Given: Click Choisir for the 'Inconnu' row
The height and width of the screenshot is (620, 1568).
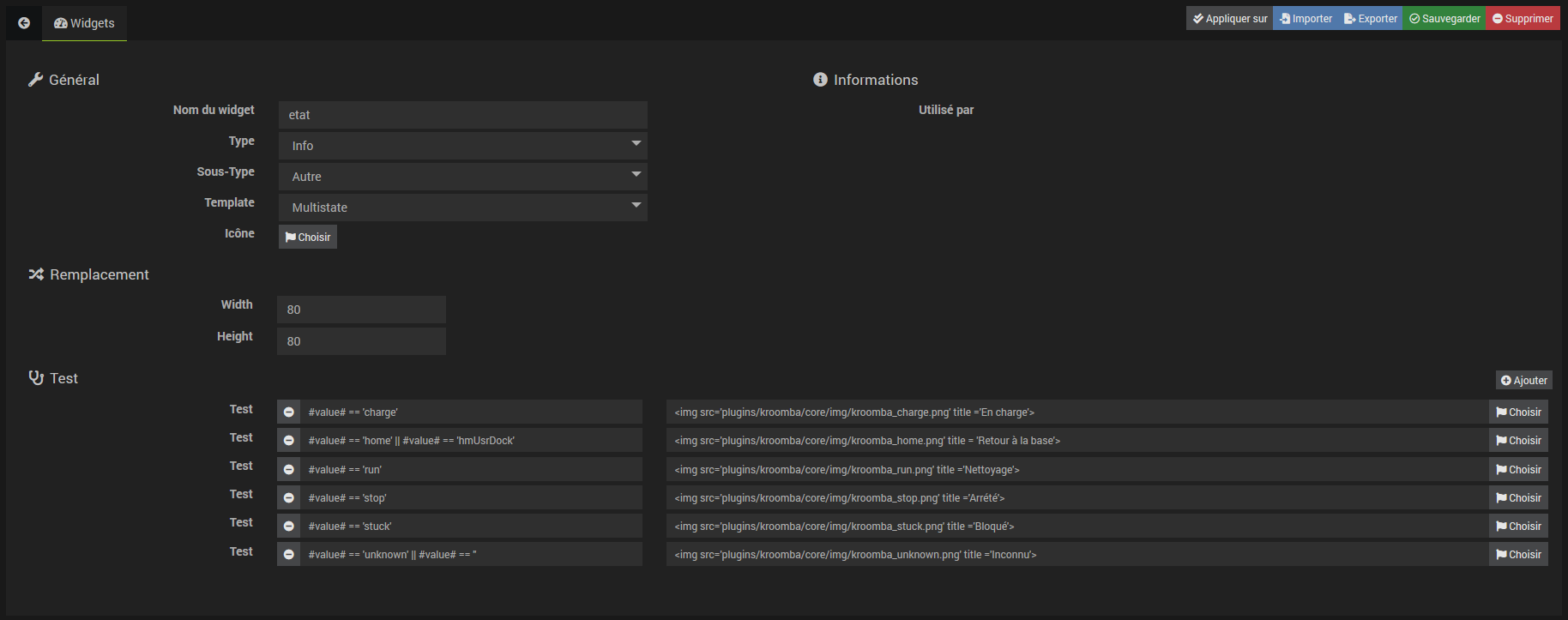Looking at the screenshot, I should (x=1518, y=555).
